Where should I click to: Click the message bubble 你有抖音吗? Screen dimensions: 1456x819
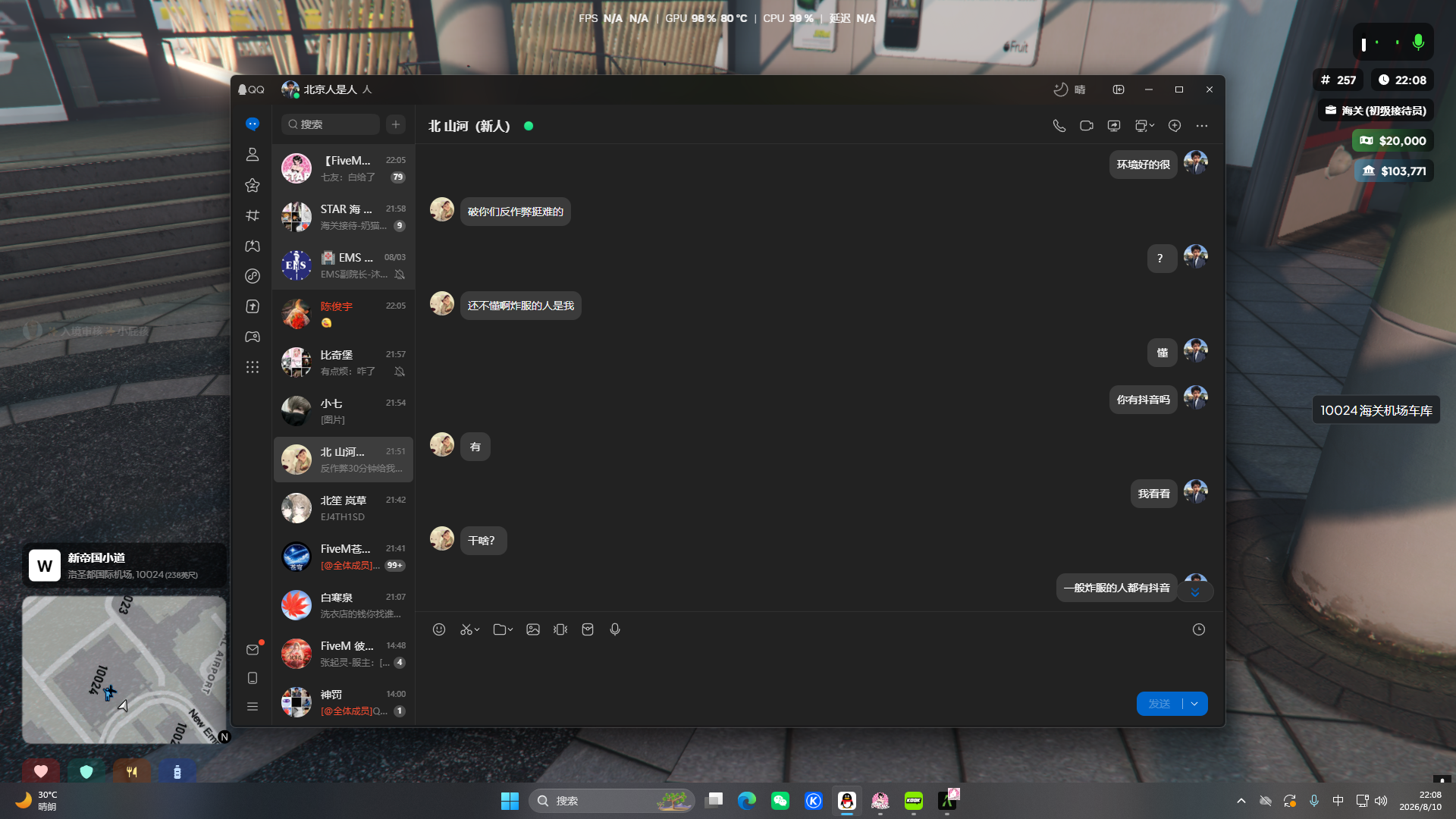[1143, 400]
